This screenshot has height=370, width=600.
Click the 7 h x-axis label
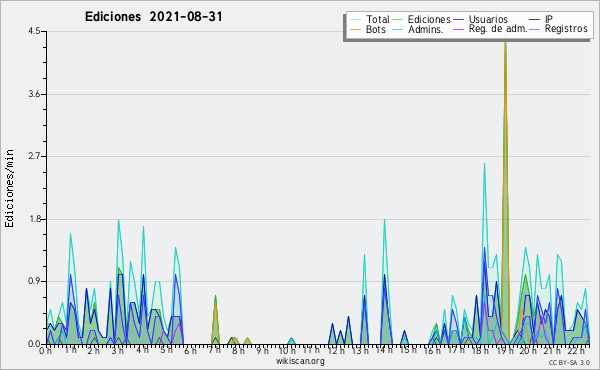point(214,350)
